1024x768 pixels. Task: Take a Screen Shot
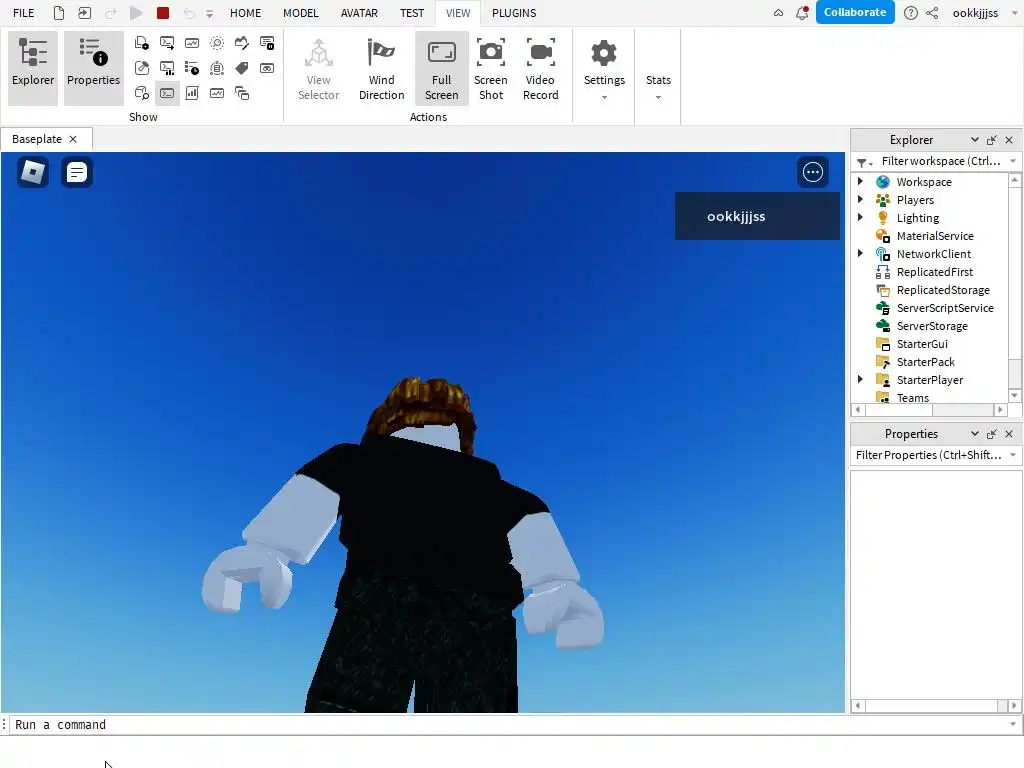coord(490,68)
